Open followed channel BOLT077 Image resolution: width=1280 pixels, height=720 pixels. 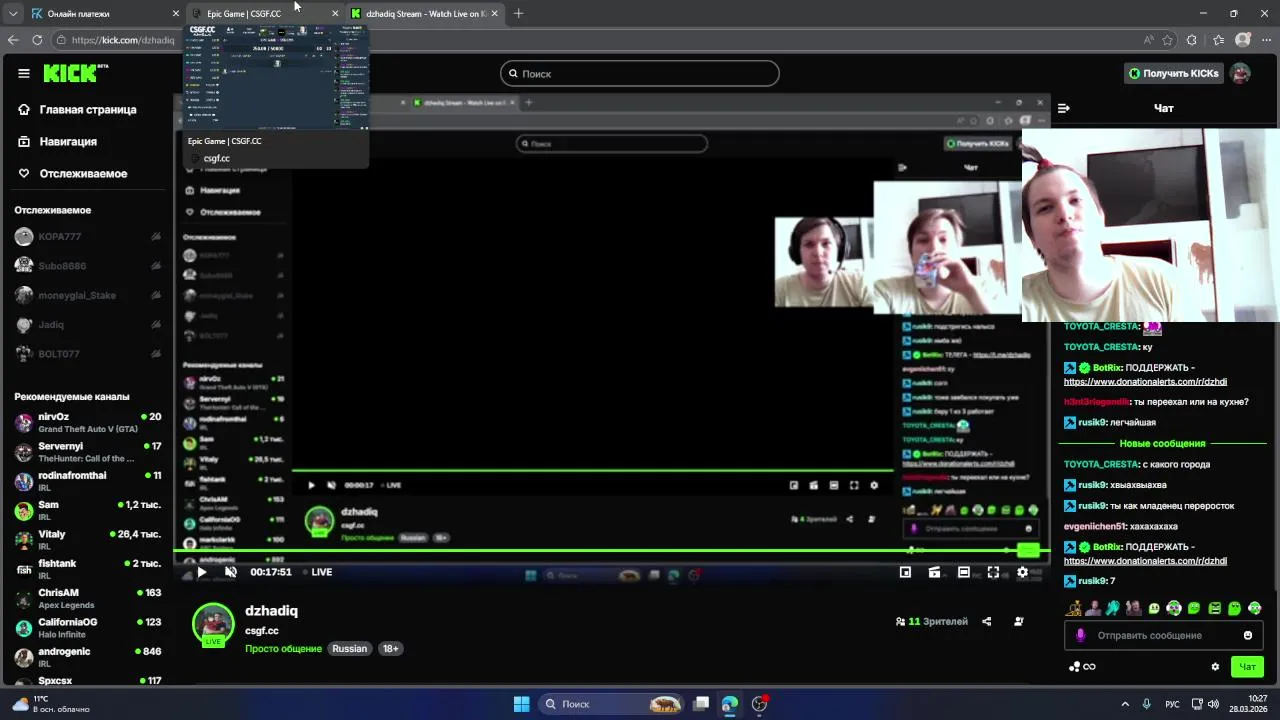pyautogui.click(x=88, y=354)
